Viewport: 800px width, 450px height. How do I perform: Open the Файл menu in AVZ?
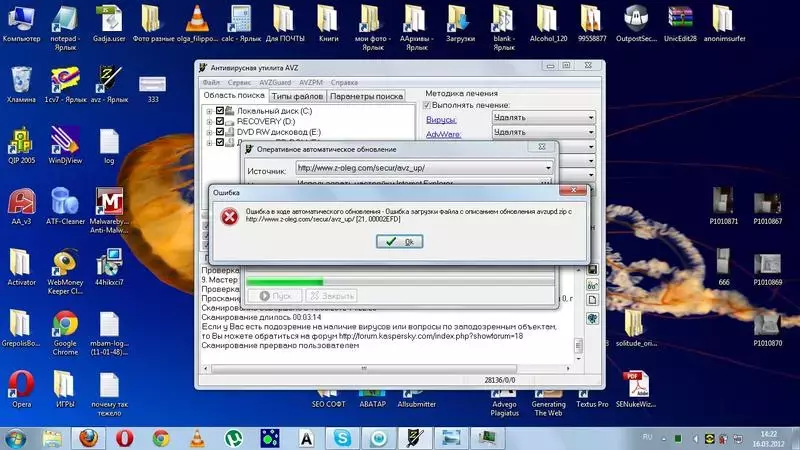[211, 82]
